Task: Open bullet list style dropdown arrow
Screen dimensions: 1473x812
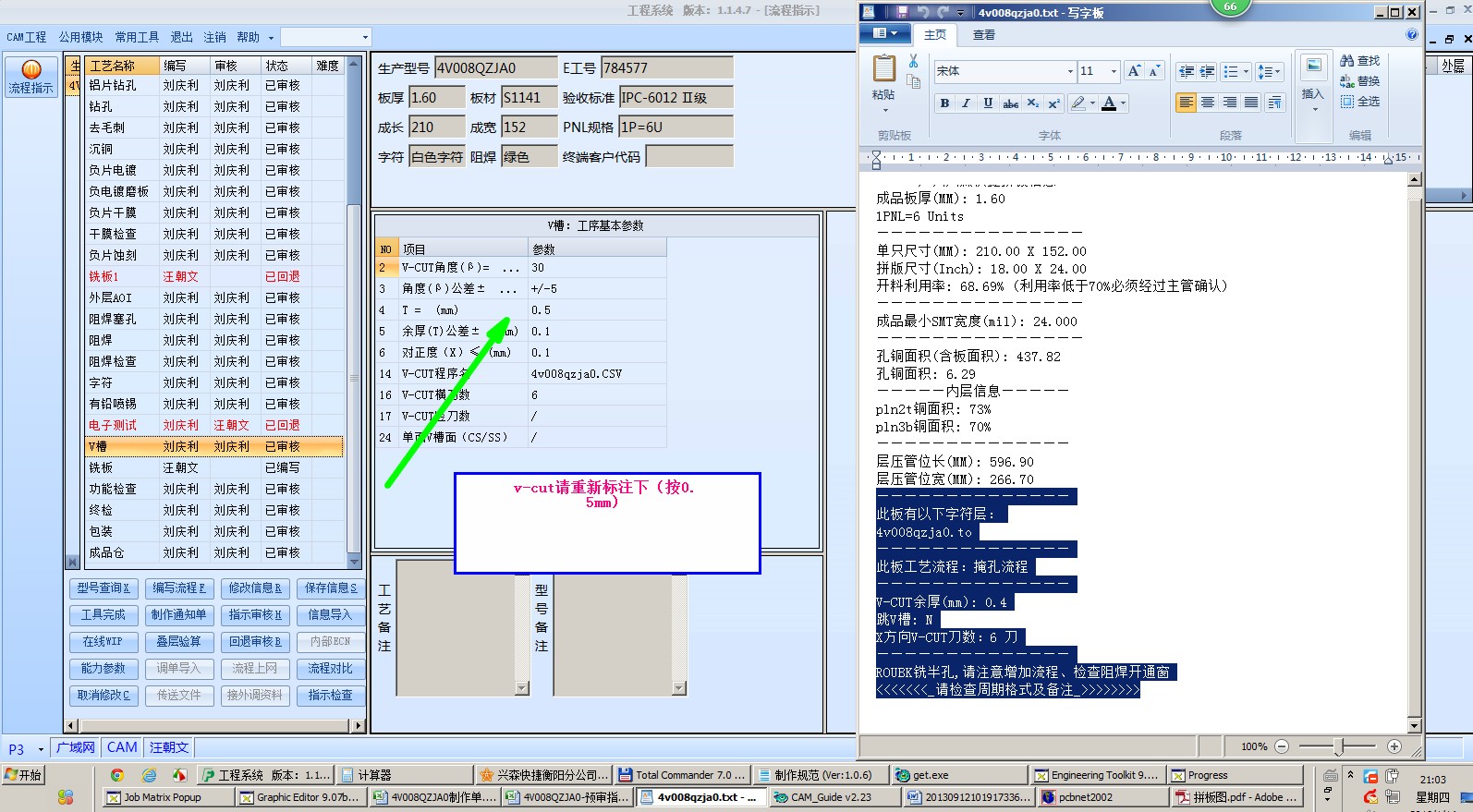Action: point(1247,71)
